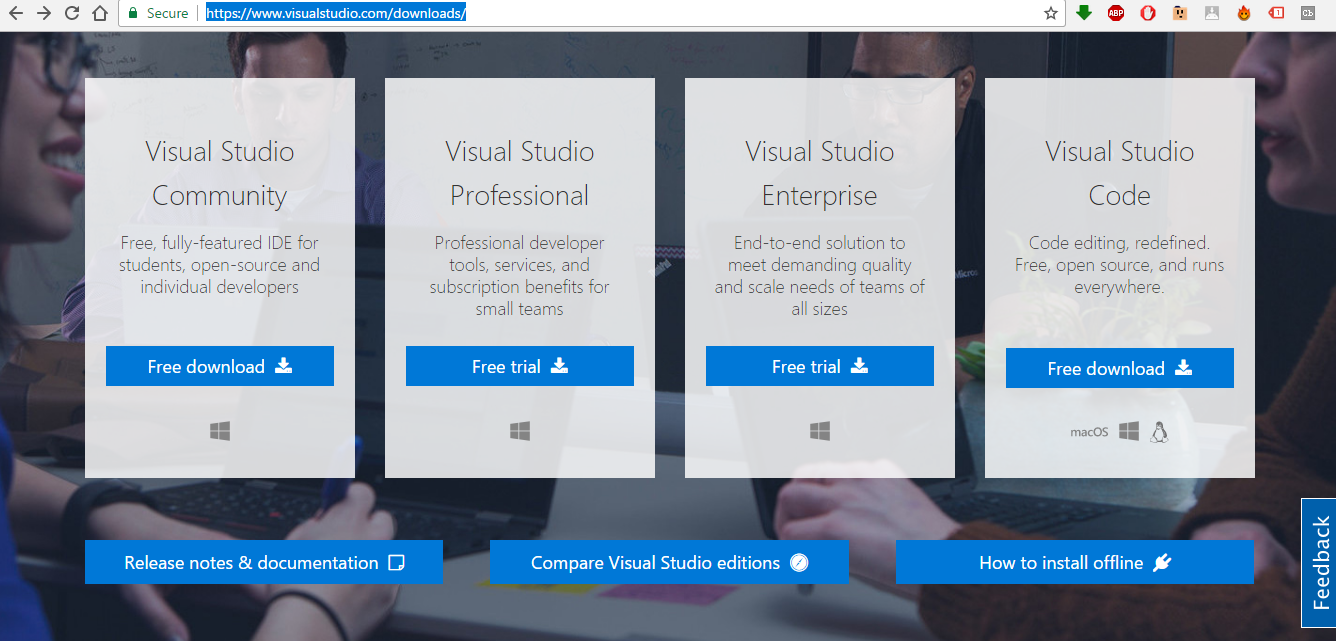Click Windows logo under Visual Studio Enterprise
The image size is (1336, 641).
point(820,431)
